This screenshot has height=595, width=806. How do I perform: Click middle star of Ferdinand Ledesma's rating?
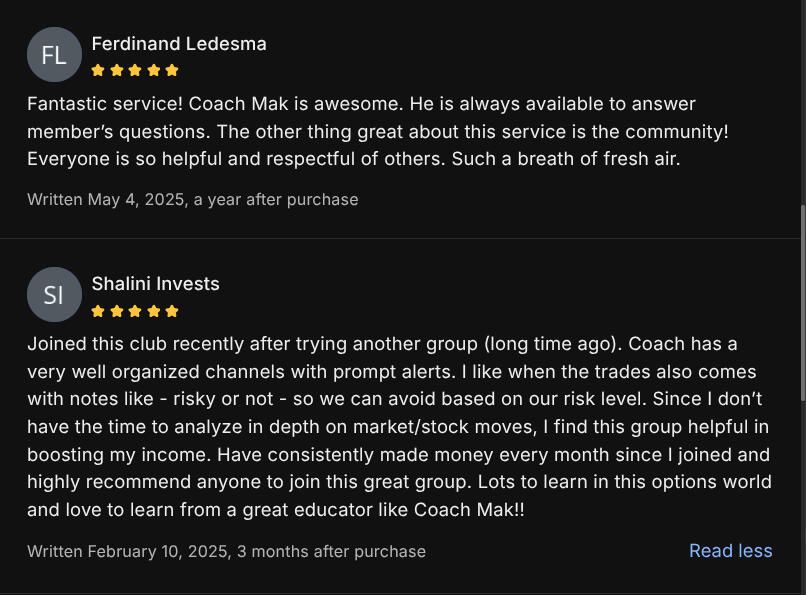(x=135, y=70)
